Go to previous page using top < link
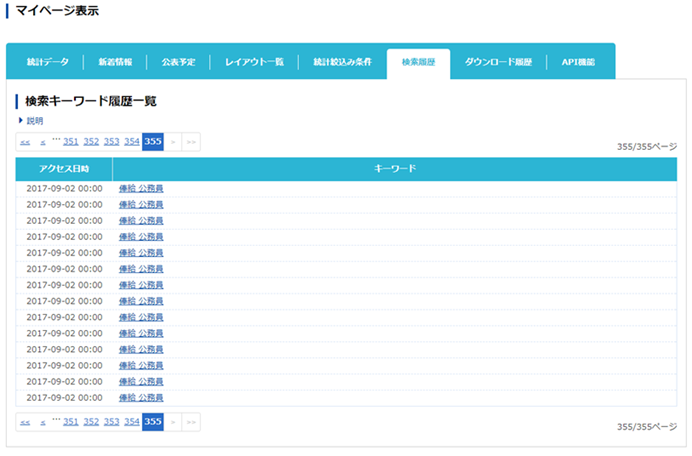The width and height of the screenshot is (692, 456). [43, 142]
